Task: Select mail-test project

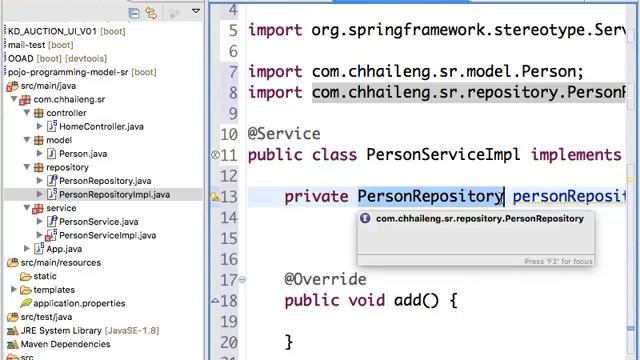Action: click(x=41, y=45)
